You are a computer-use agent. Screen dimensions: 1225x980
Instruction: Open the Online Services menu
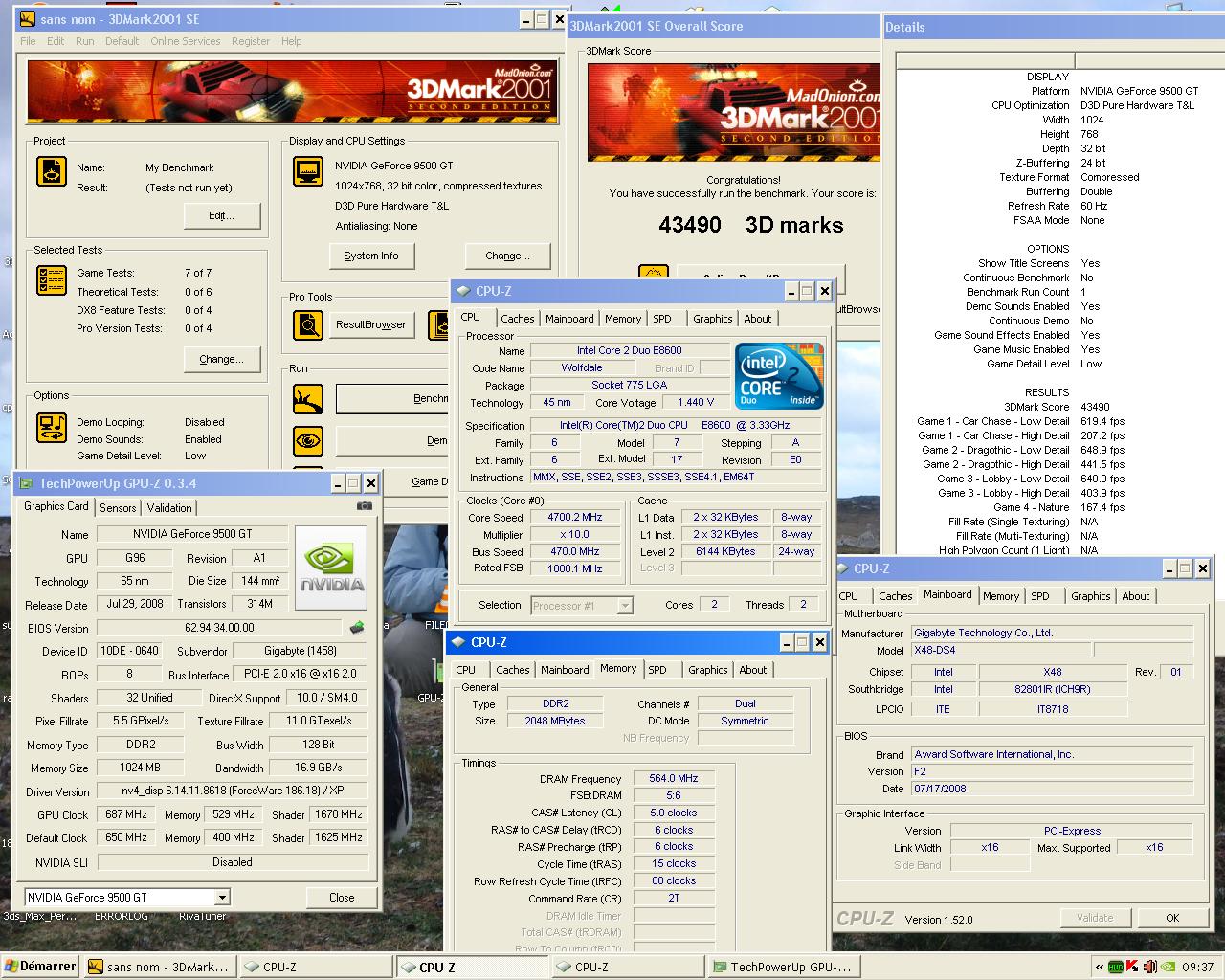click(x=185, y=41)
